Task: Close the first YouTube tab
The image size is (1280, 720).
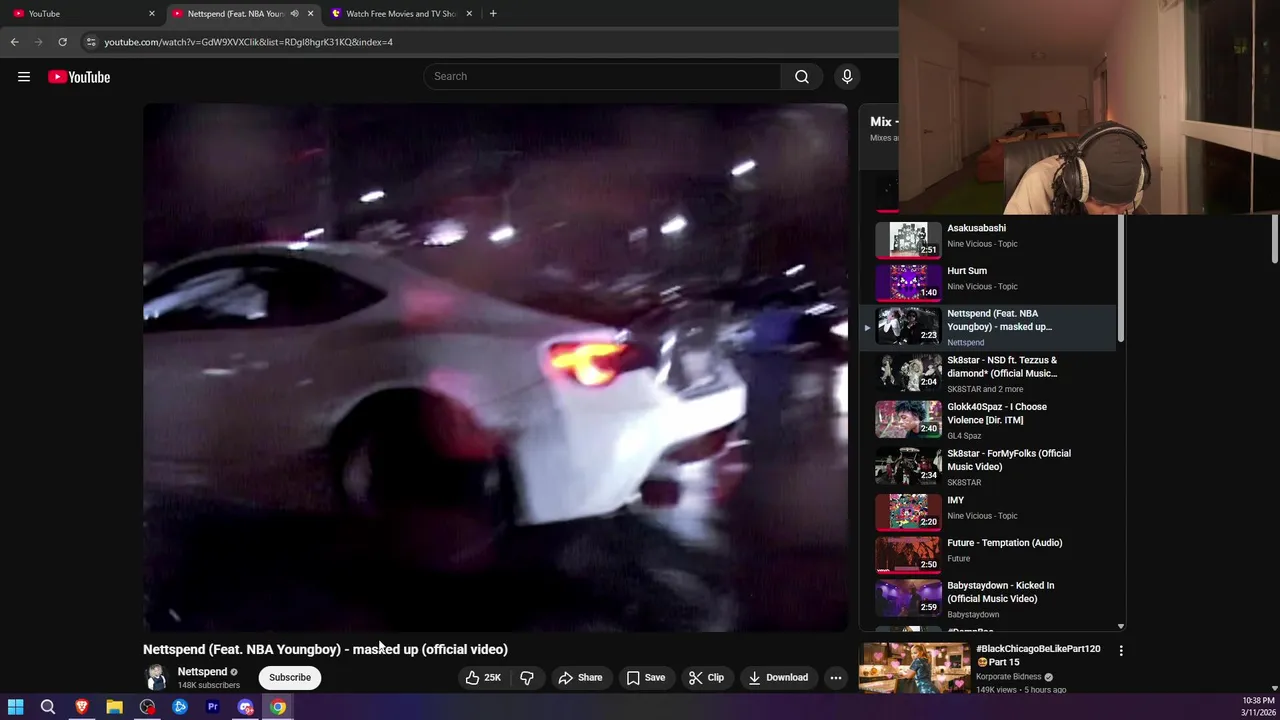Action: pyautogui.click(x=152, y=13)
